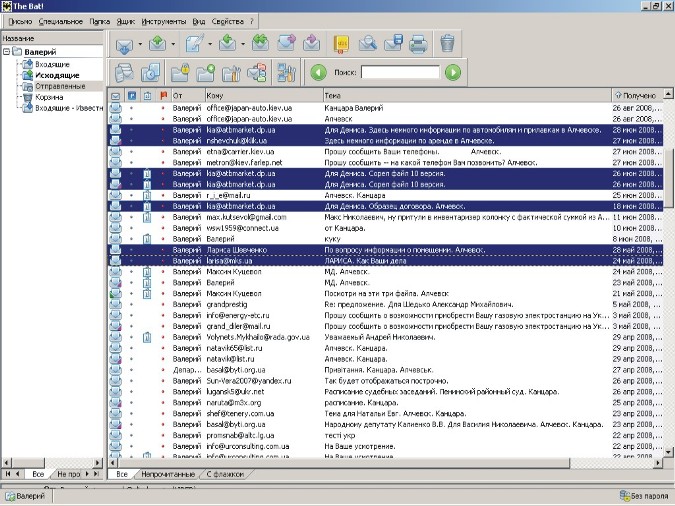Click the blue parked-status column header

click(132, 96)
